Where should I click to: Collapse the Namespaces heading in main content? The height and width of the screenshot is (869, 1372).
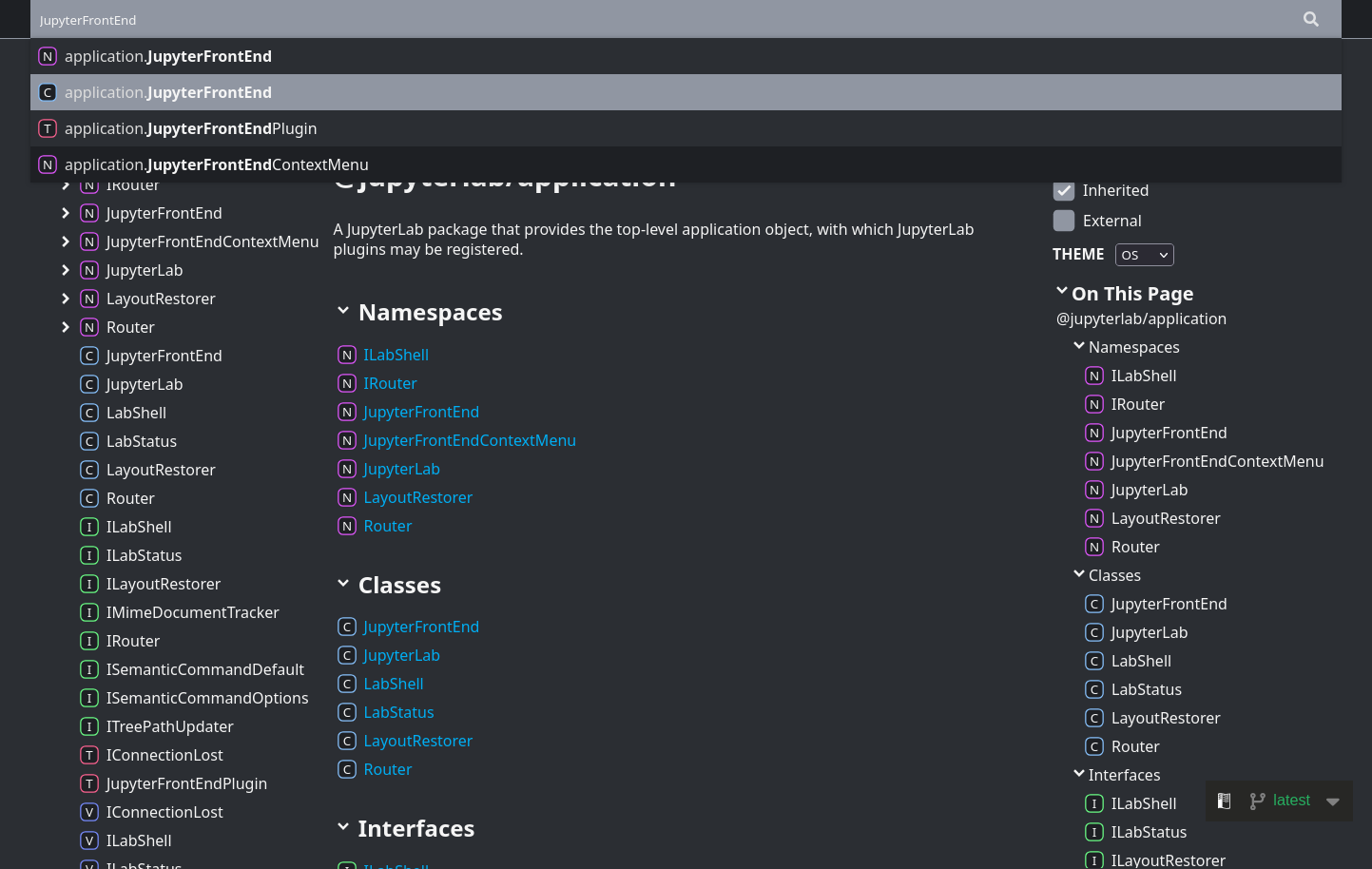click(x=343, y=311)
